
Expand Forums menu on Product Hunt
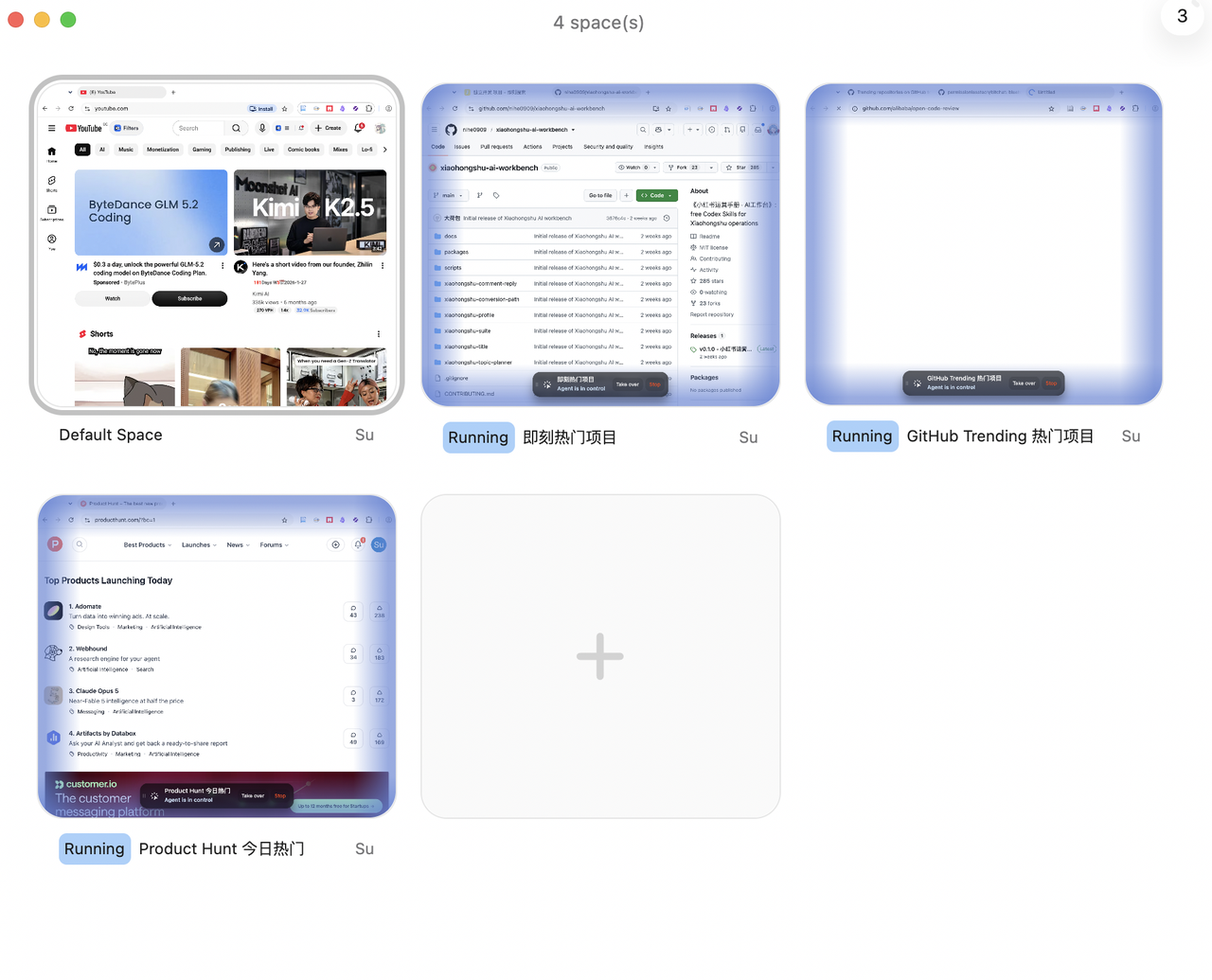(x=275, y=545)
